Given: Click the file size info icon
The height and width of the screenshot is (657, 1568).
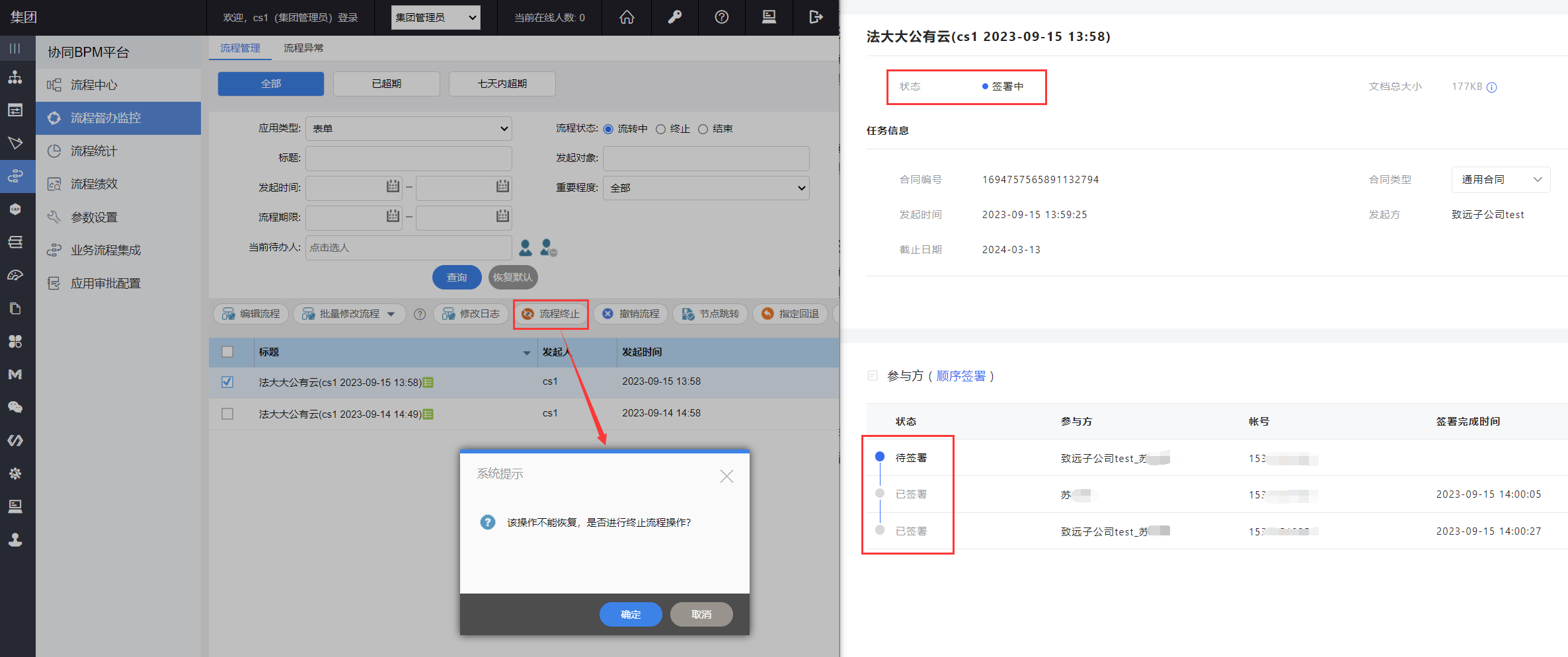Looking at the screenshot, I should 1492,87.
